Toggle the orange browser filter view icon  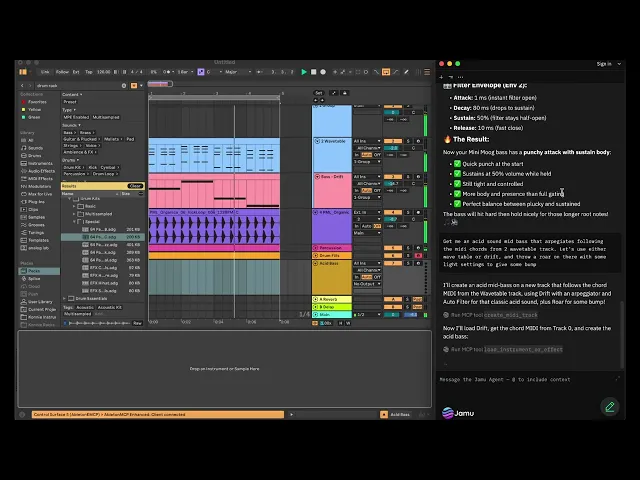134,86
